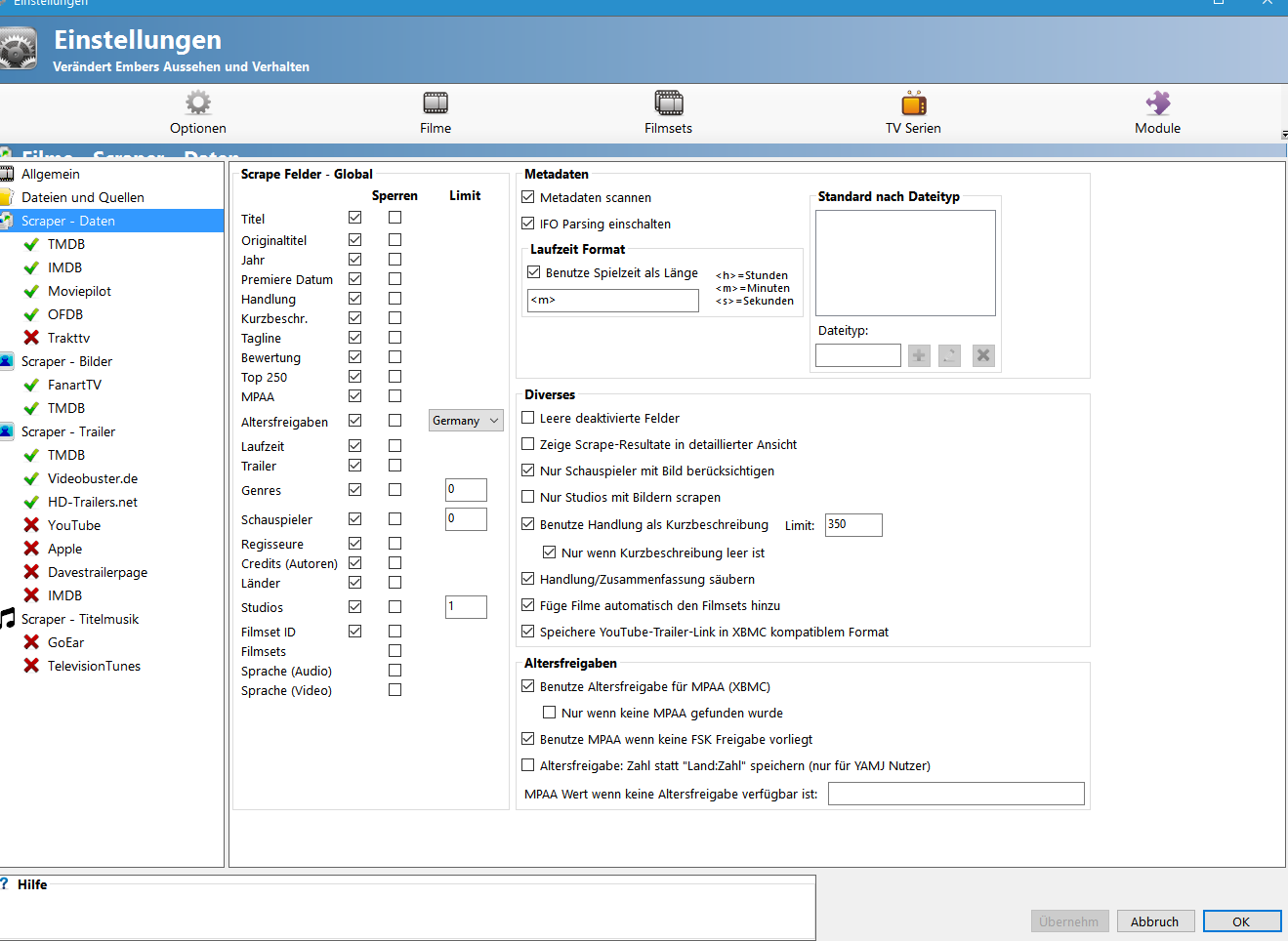Image resolution: width=1288 pixels, height=941 pixels.
Task: Click the red X icon beside TelevisionTunes
Action: (x=31, y=666)
